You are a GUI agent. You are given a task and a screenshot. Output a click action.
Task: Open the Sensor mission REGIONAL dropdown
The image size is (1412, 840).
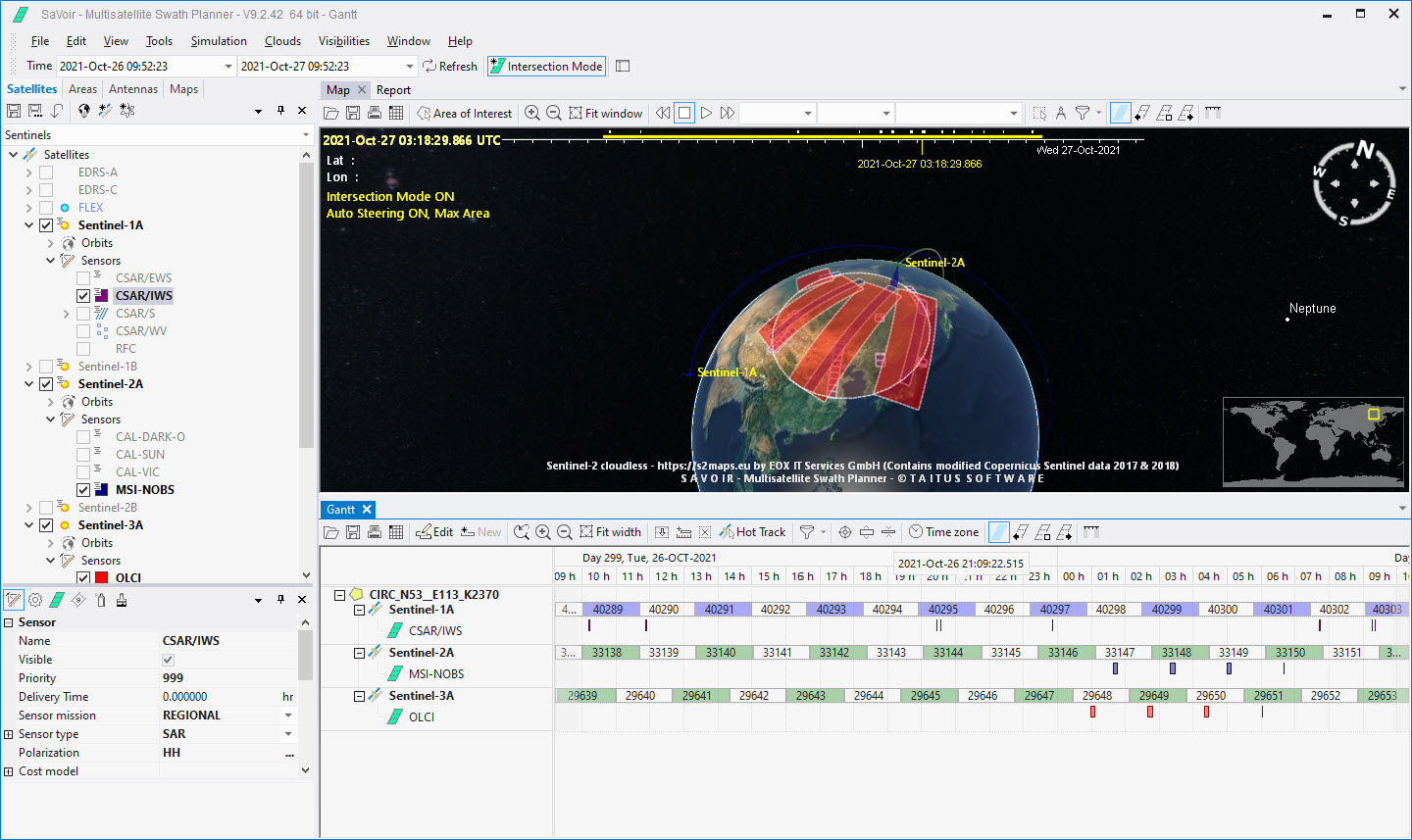click(x=288, y=716)
